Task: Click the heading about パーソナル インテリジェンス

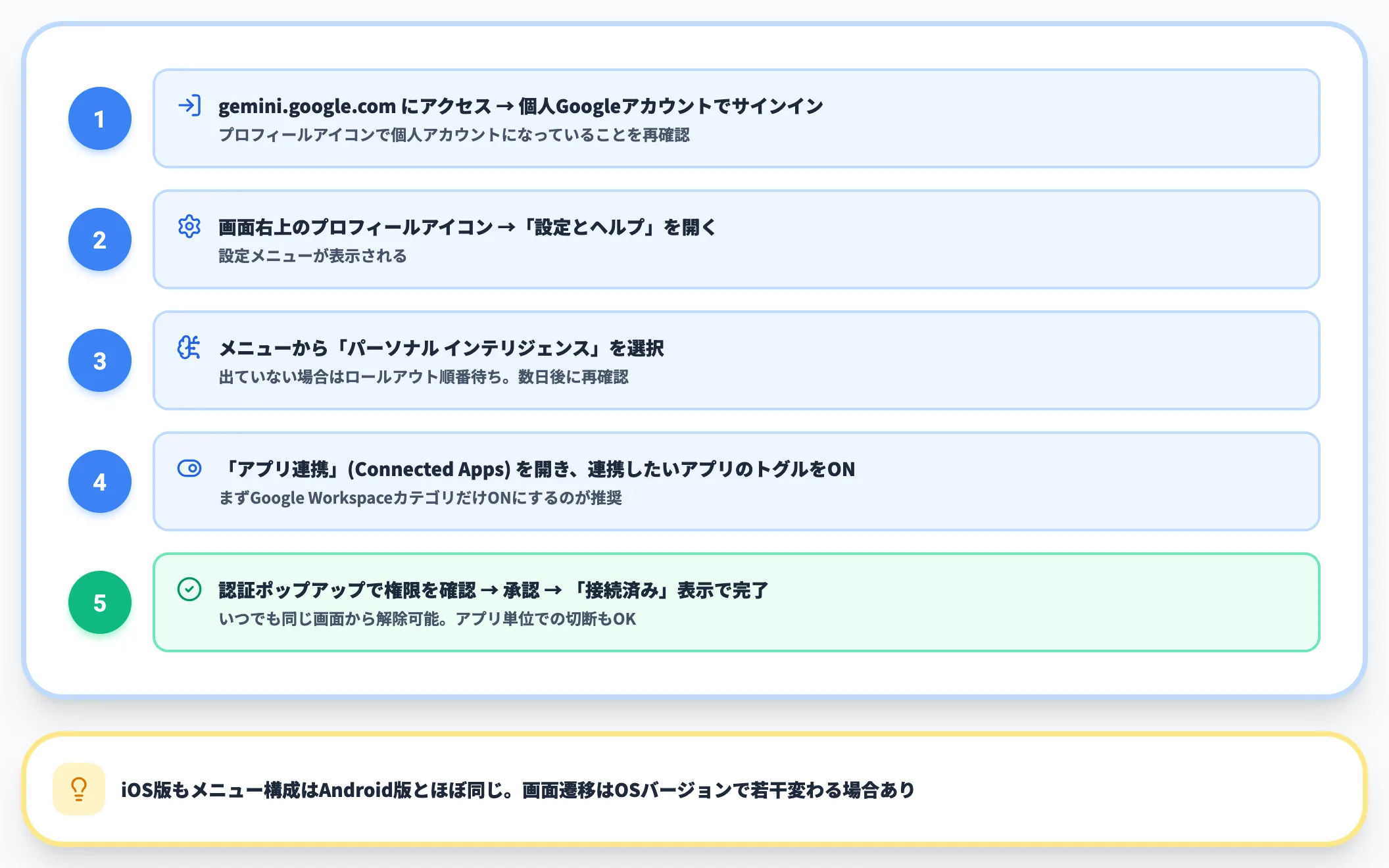Action: [441, 348]
